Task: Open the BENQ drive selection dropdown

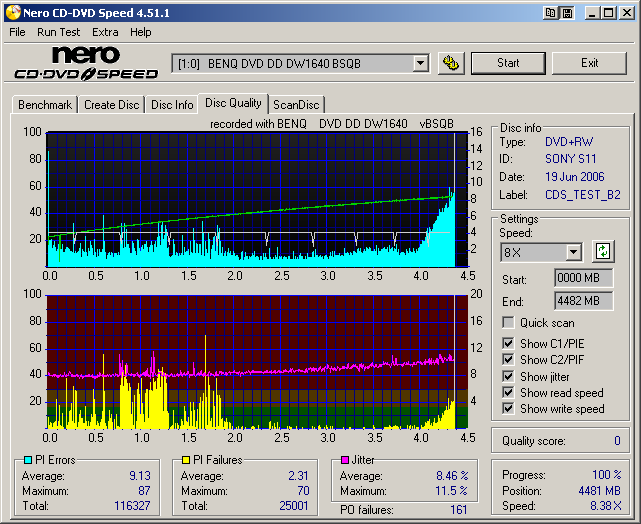Action: tap(421, 63)
